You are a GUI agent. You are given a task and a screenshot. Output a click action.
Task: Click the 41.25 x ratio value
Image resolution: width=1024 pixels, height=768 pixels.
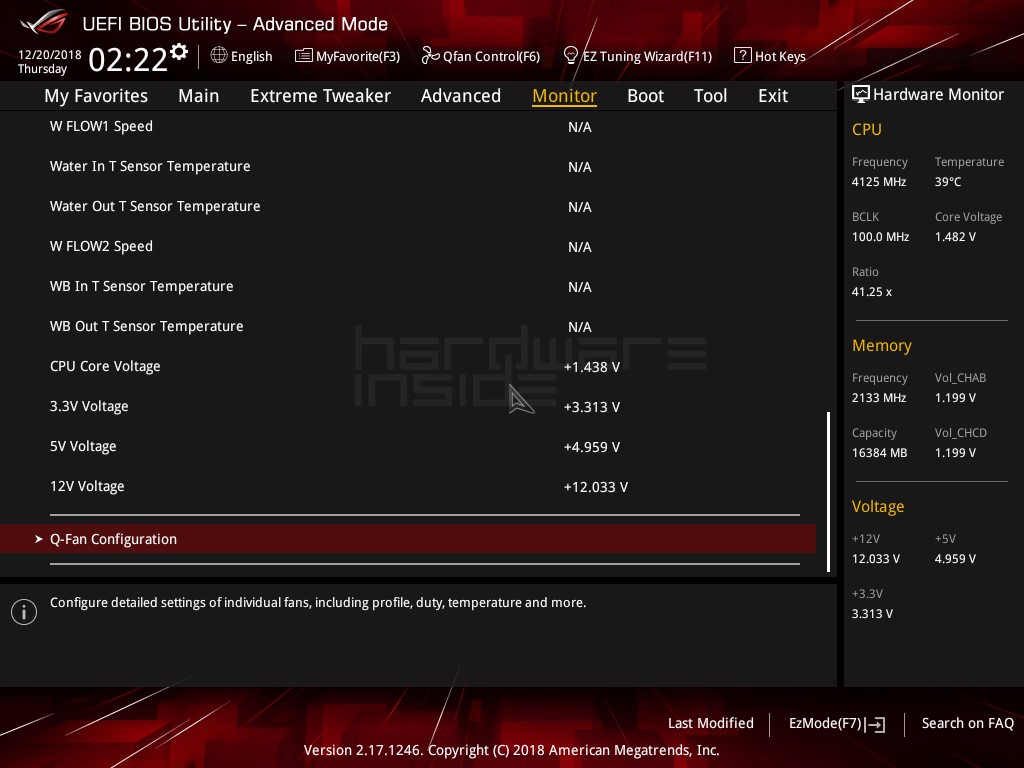coord(872,292)
